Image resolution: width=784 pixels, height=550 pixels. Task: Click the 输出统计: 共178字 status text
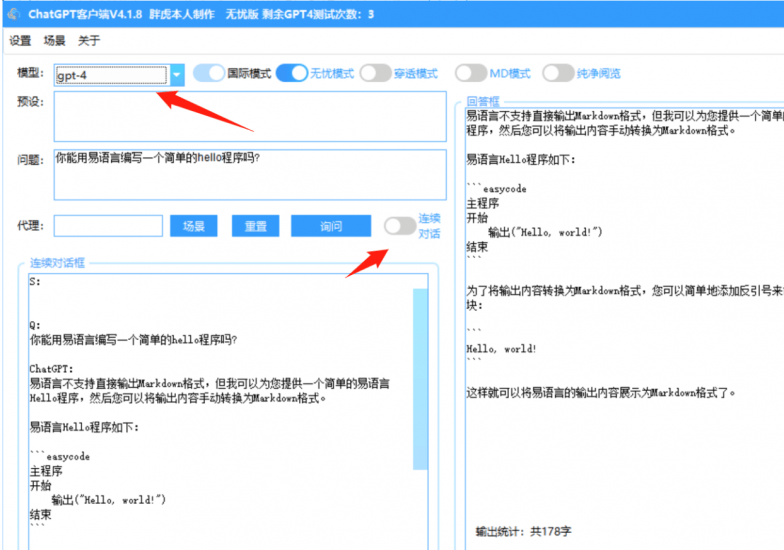523,532
